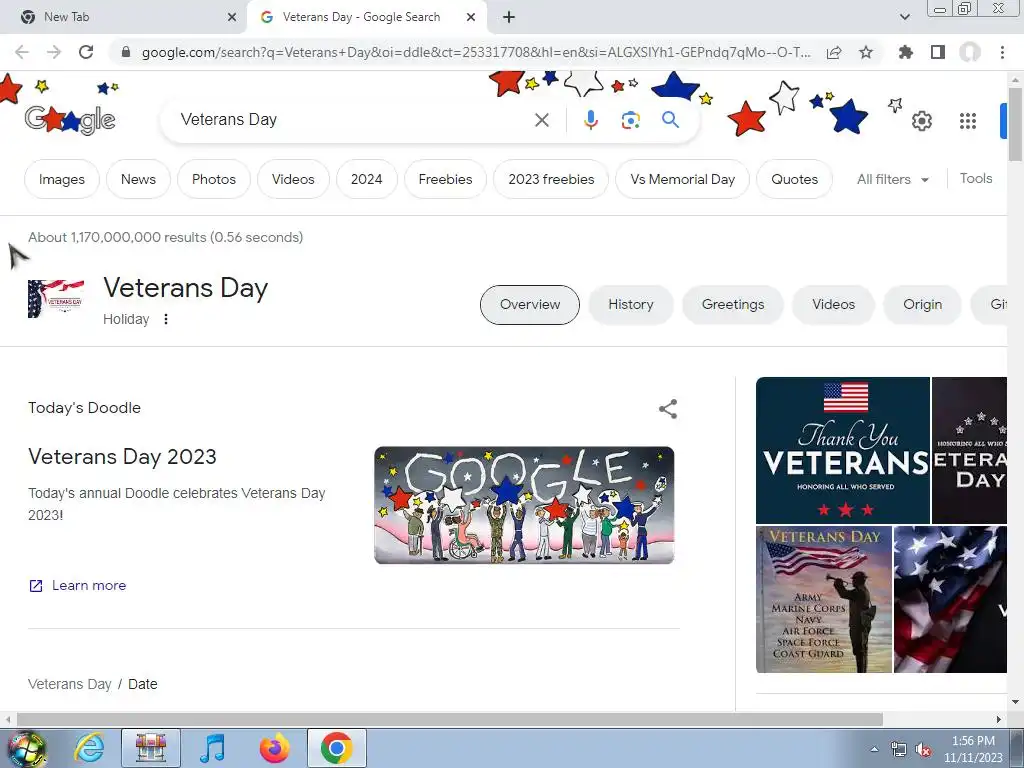Open the Overview tab of knowledge panel

pyautogui.click(x=530, y=304)
